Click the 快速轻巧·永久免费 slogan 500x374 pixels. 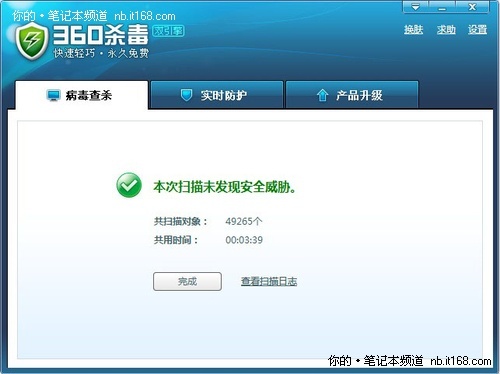point(101,53)
